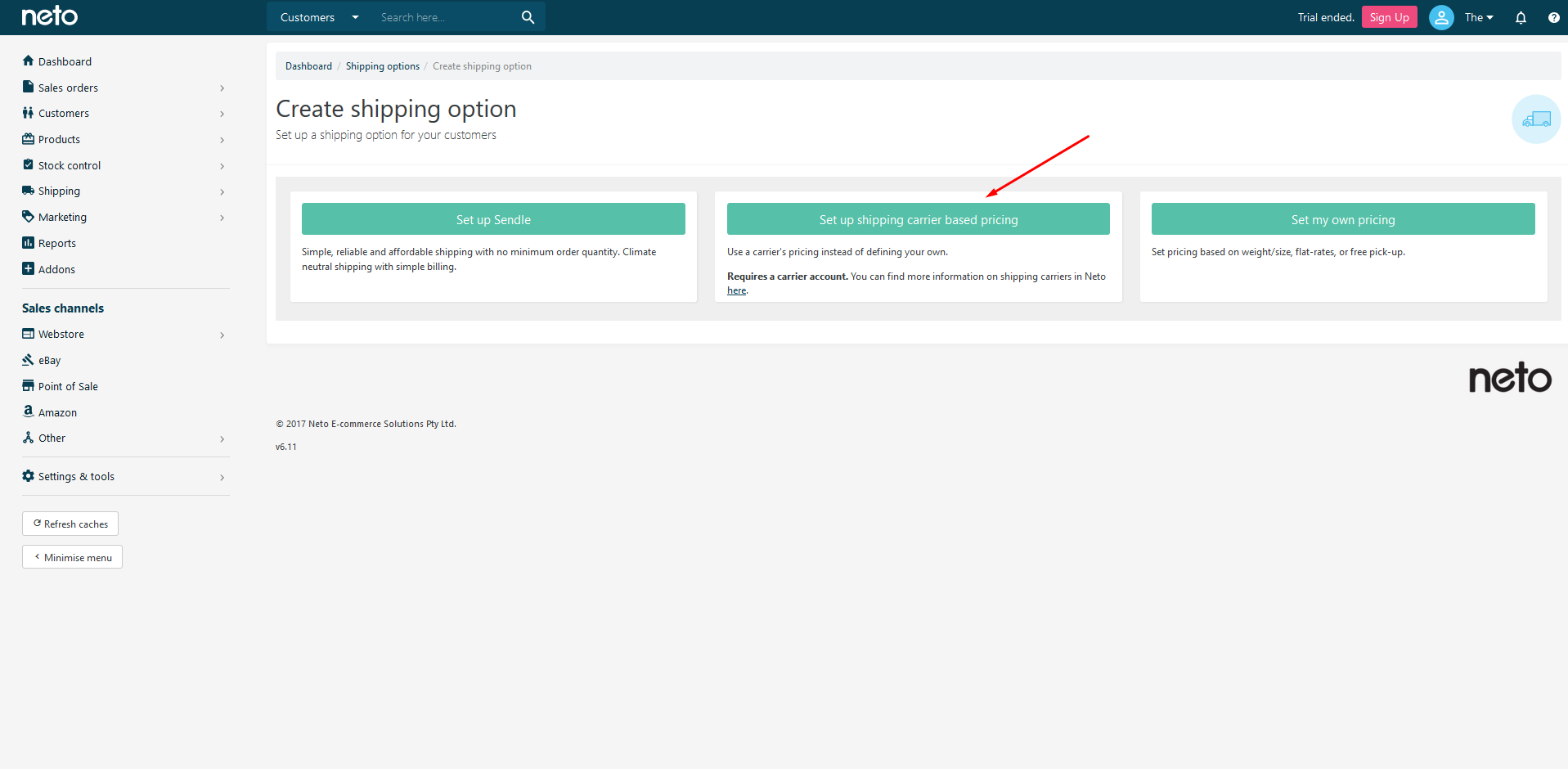Click the Marketing tag icon
The image size is (1568, 769).
tap(28, 217)
